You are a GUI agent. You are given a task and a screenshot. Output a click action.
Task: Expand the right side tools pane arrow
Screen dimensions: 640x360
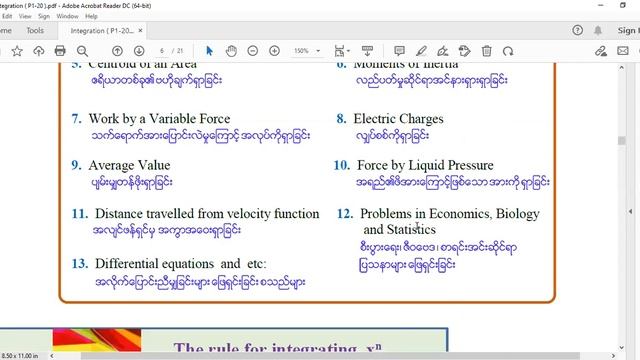631,211
